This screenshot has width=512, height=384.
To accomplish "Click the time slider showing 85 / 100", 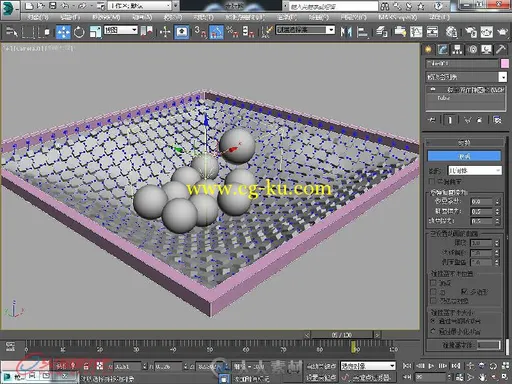I will tap(342, 335).
